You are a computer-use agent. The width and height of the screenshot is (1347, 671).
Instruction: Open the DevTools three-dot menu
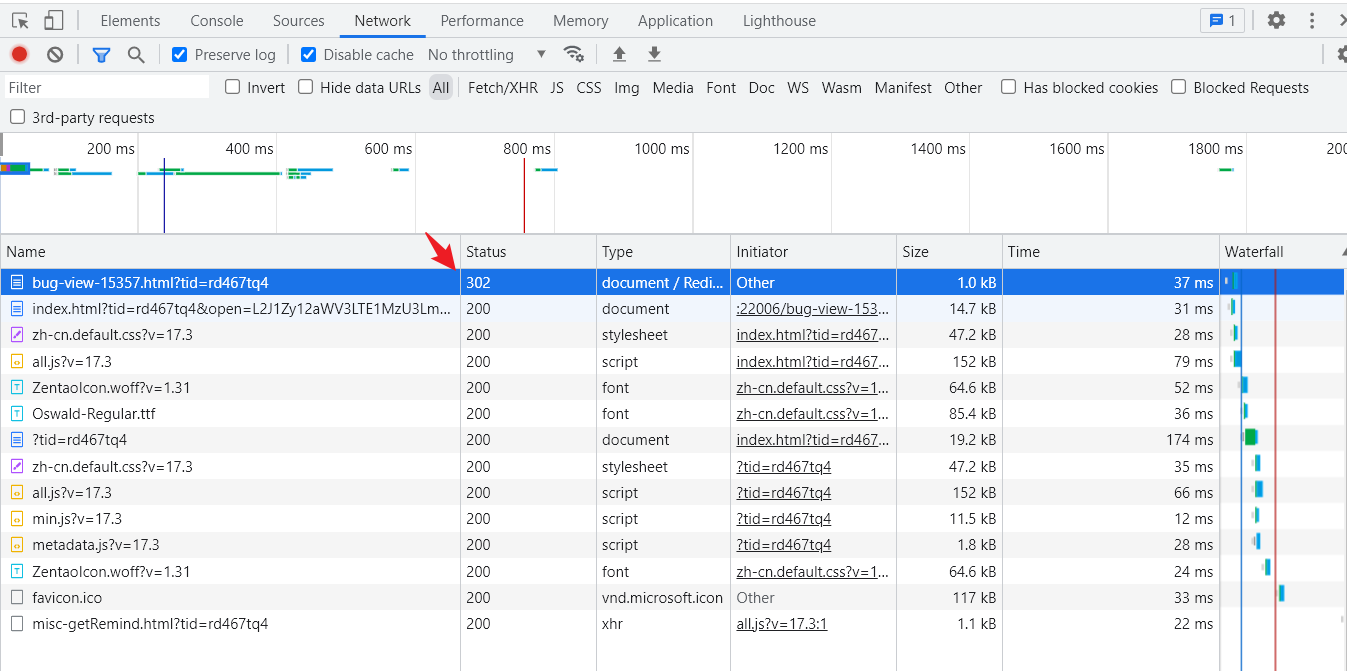1312,20
